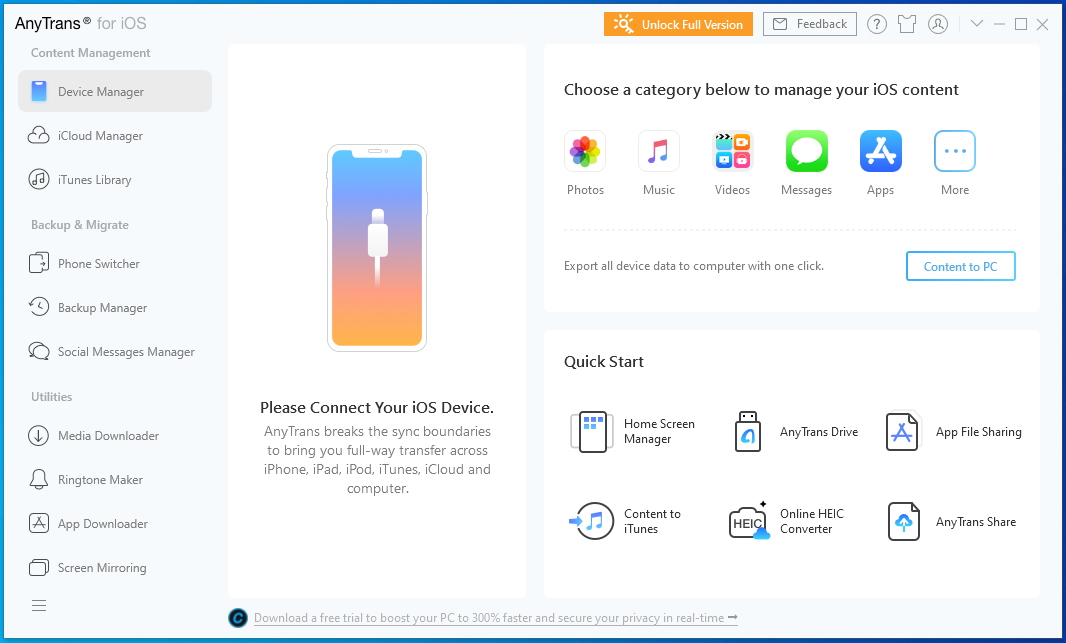
Task: Start Content to iTunes transfer
Action: (x=625, y=521)
